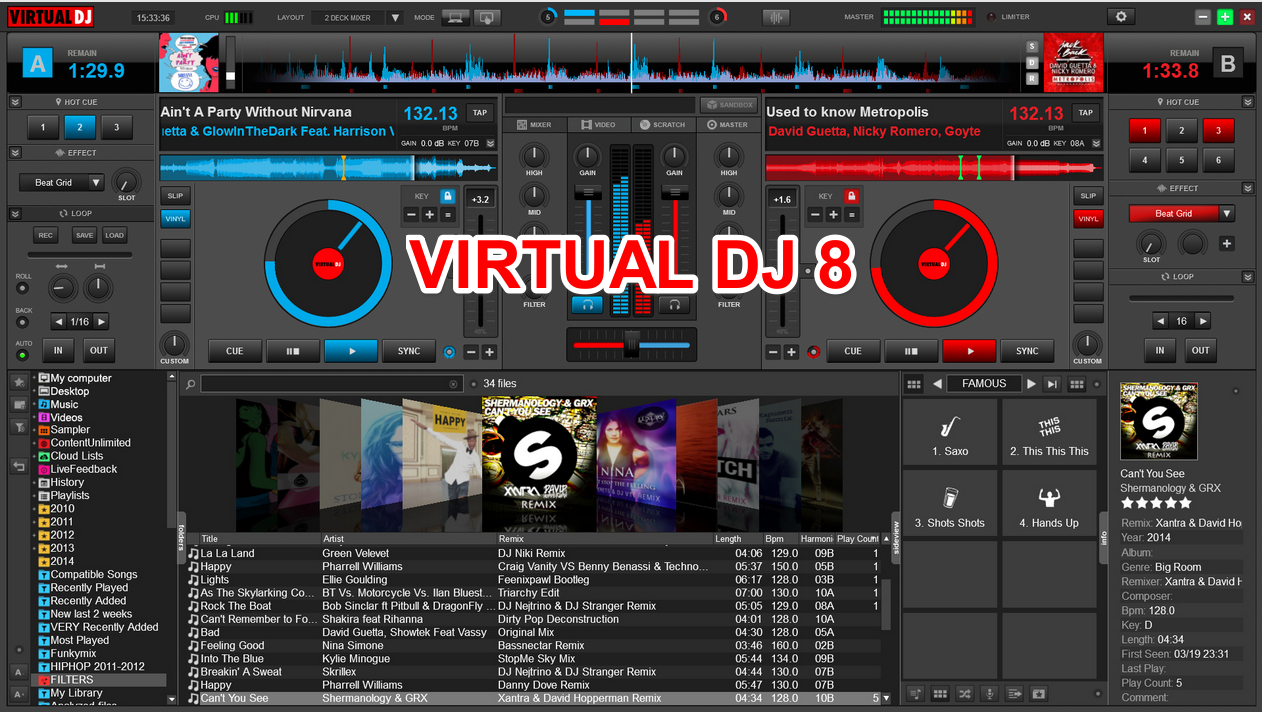Open the settings gear in the top bar
This screenshot has height=712, width=1262.
coord(1121,17)
